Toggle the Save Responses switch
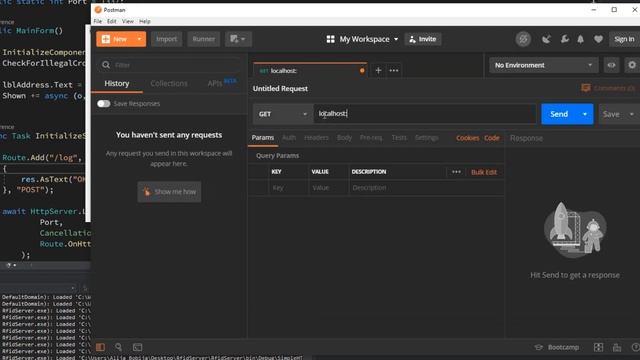Screen dimensions: 640x360 tap(104, 104)
